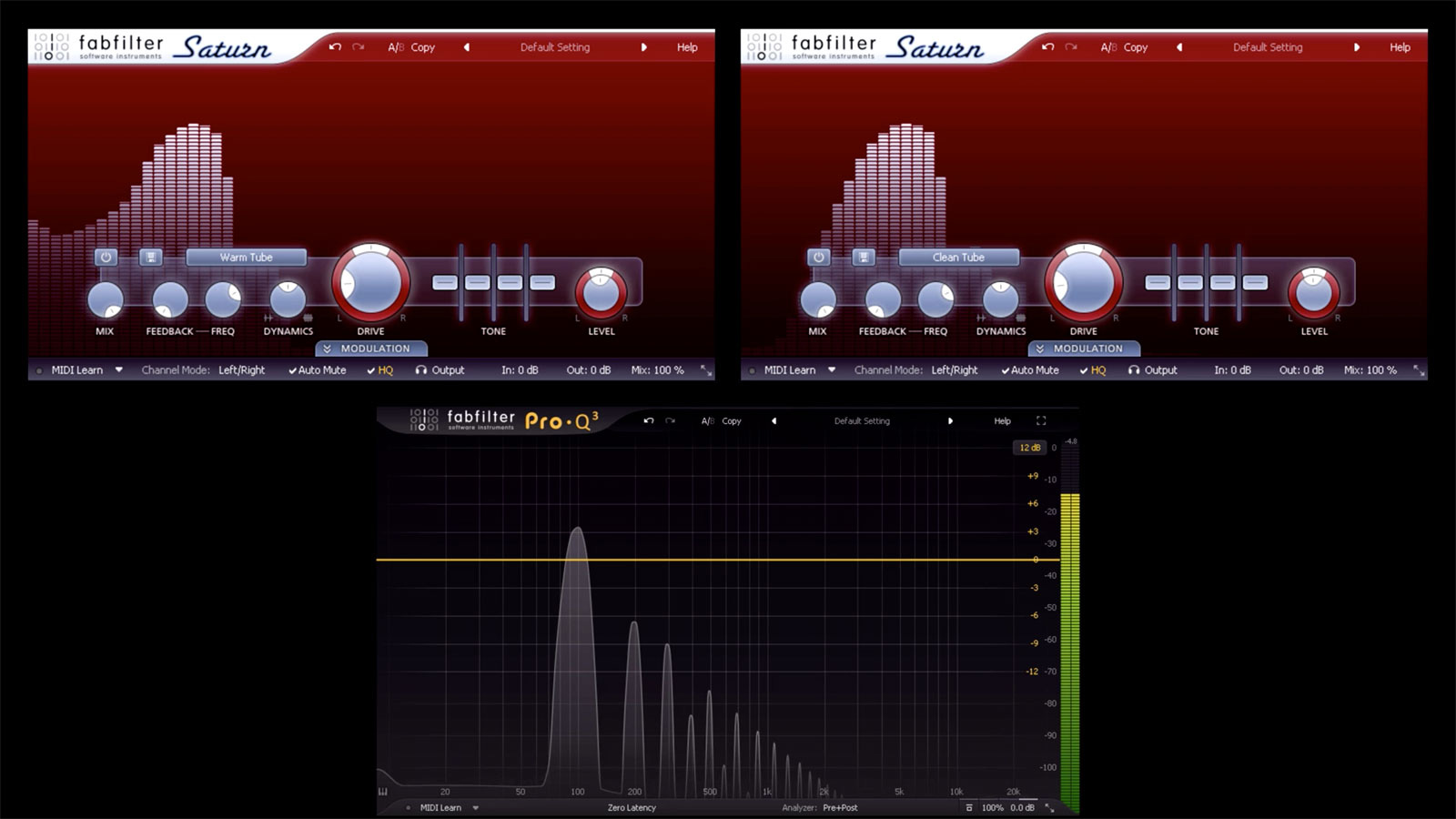Click headphones Output icon in Warm Tube Saturn
This screenshot has height=819, width=1456.
[421, 370]
